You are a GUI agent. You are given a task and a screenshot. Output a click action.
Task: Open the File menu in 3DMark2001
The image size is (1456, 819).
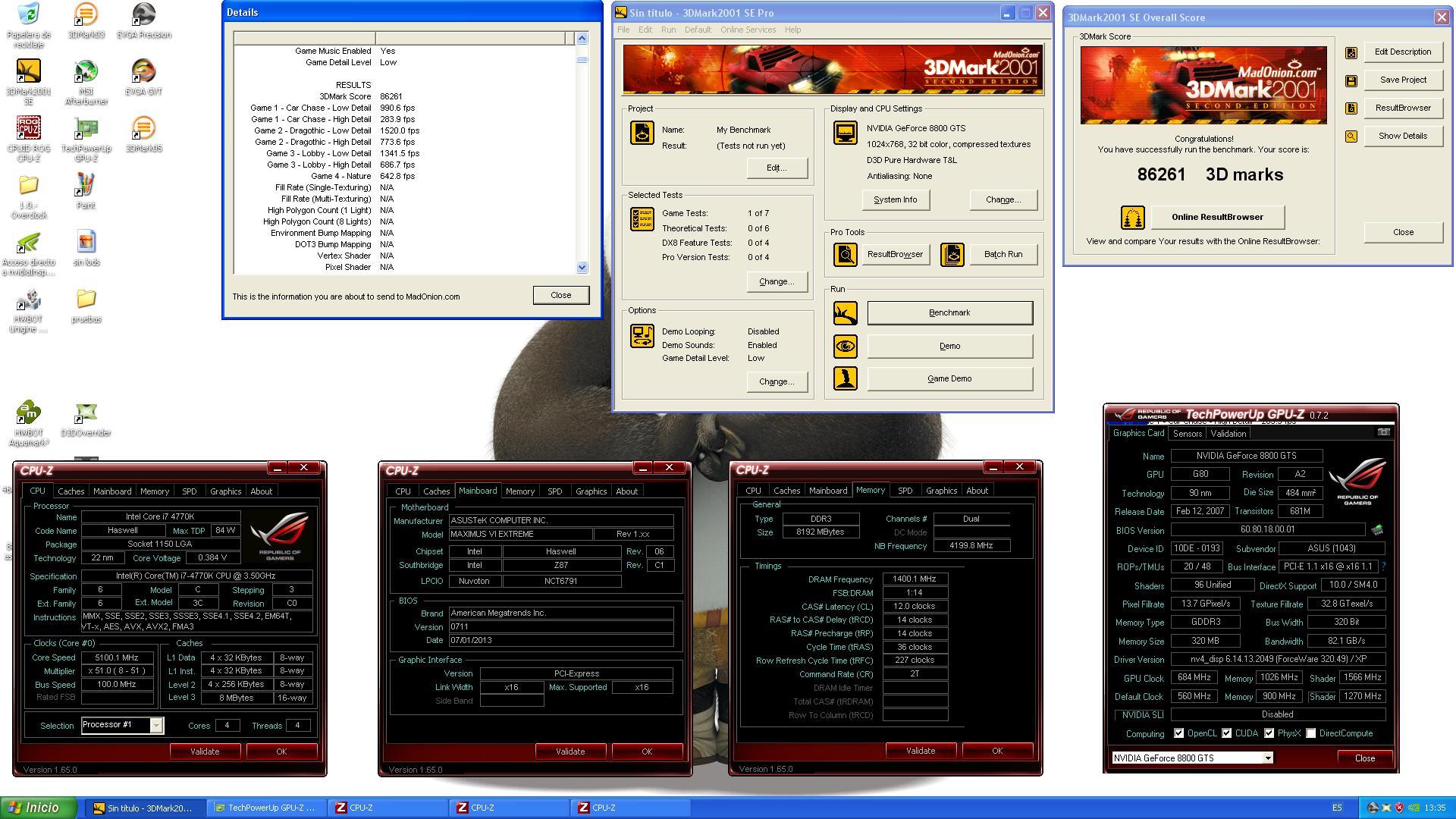(623, 30)
